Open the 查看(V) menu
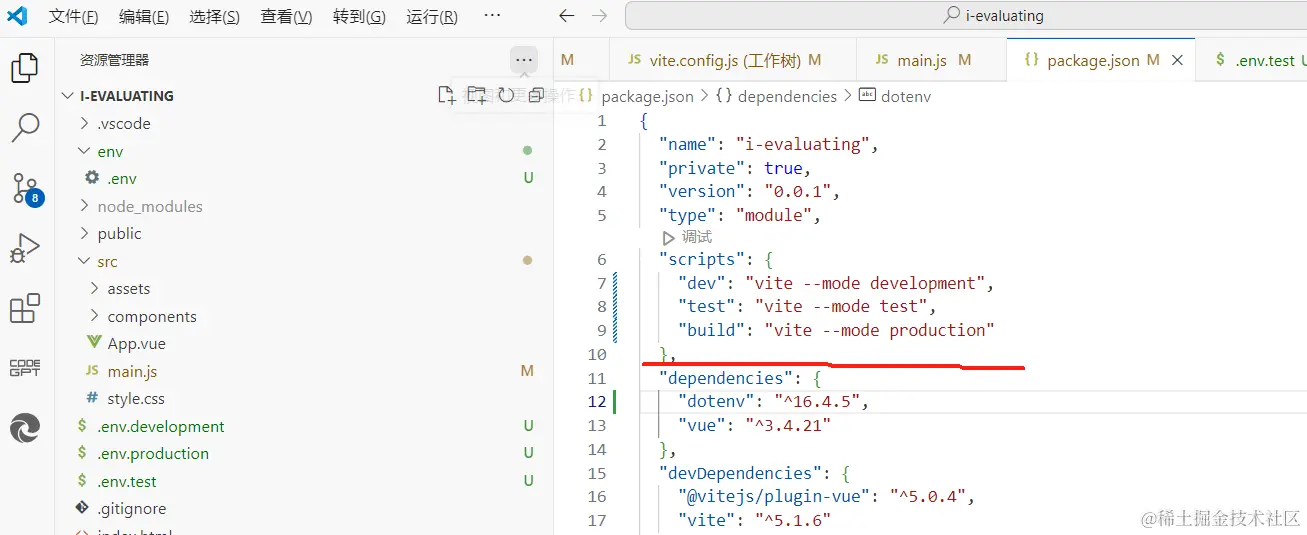The image size is (1307, 535). pos(287,16)
